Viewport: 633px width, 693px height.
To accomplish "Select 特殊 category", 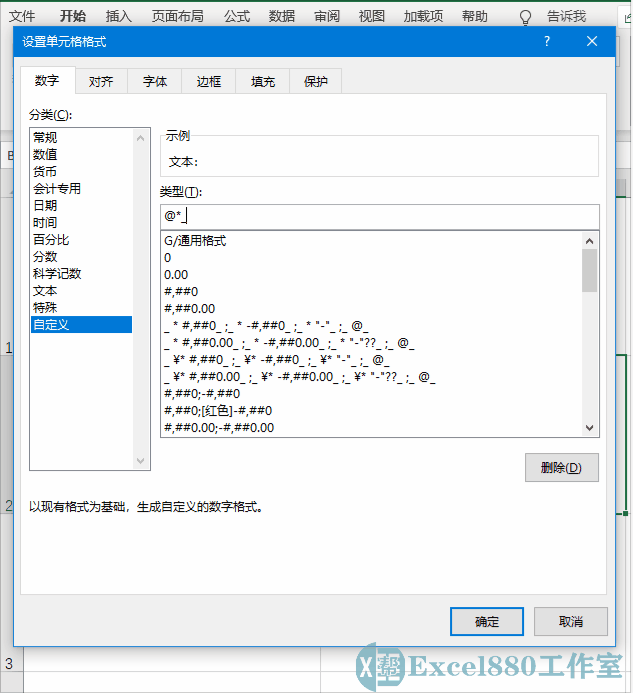I will (x=81, y=308).
